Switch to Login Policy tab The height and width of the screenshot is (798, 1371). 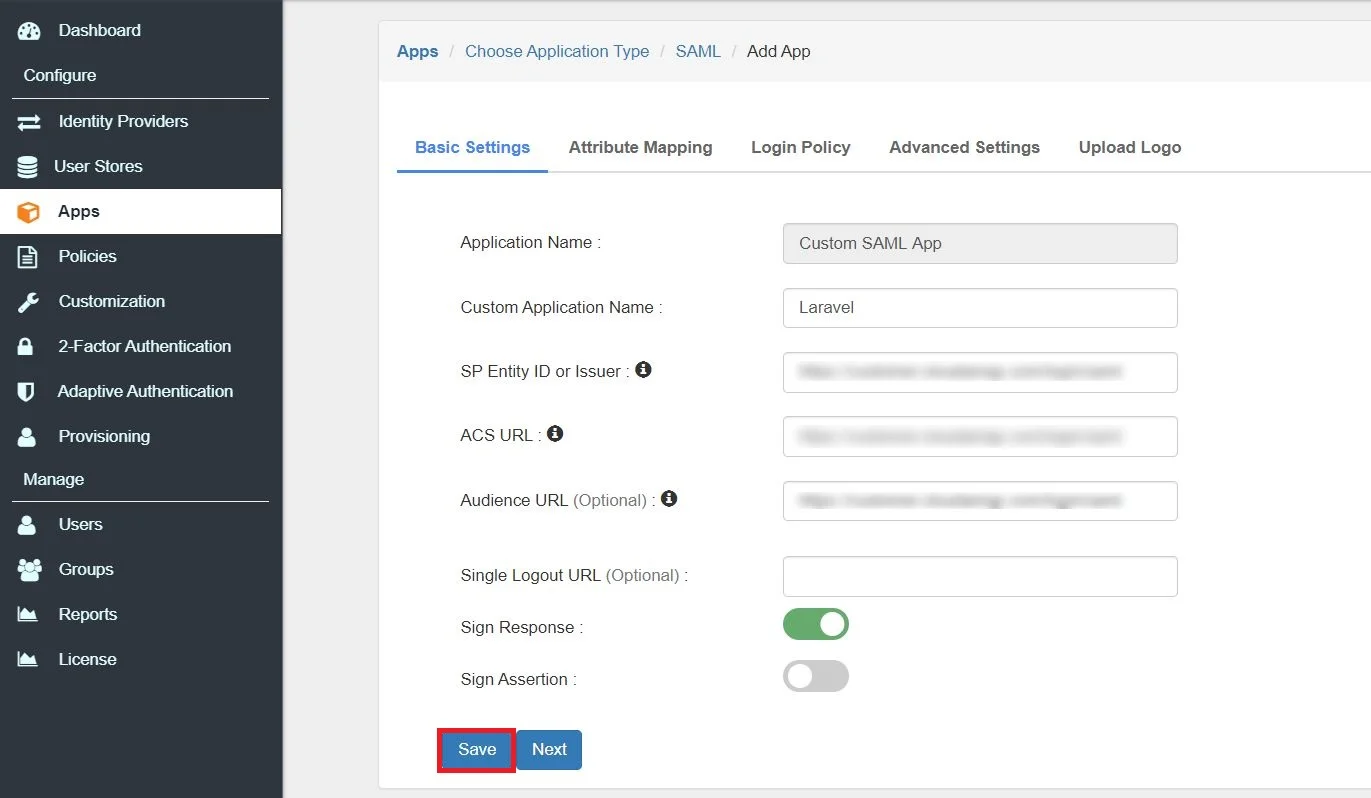coord(801,147)
